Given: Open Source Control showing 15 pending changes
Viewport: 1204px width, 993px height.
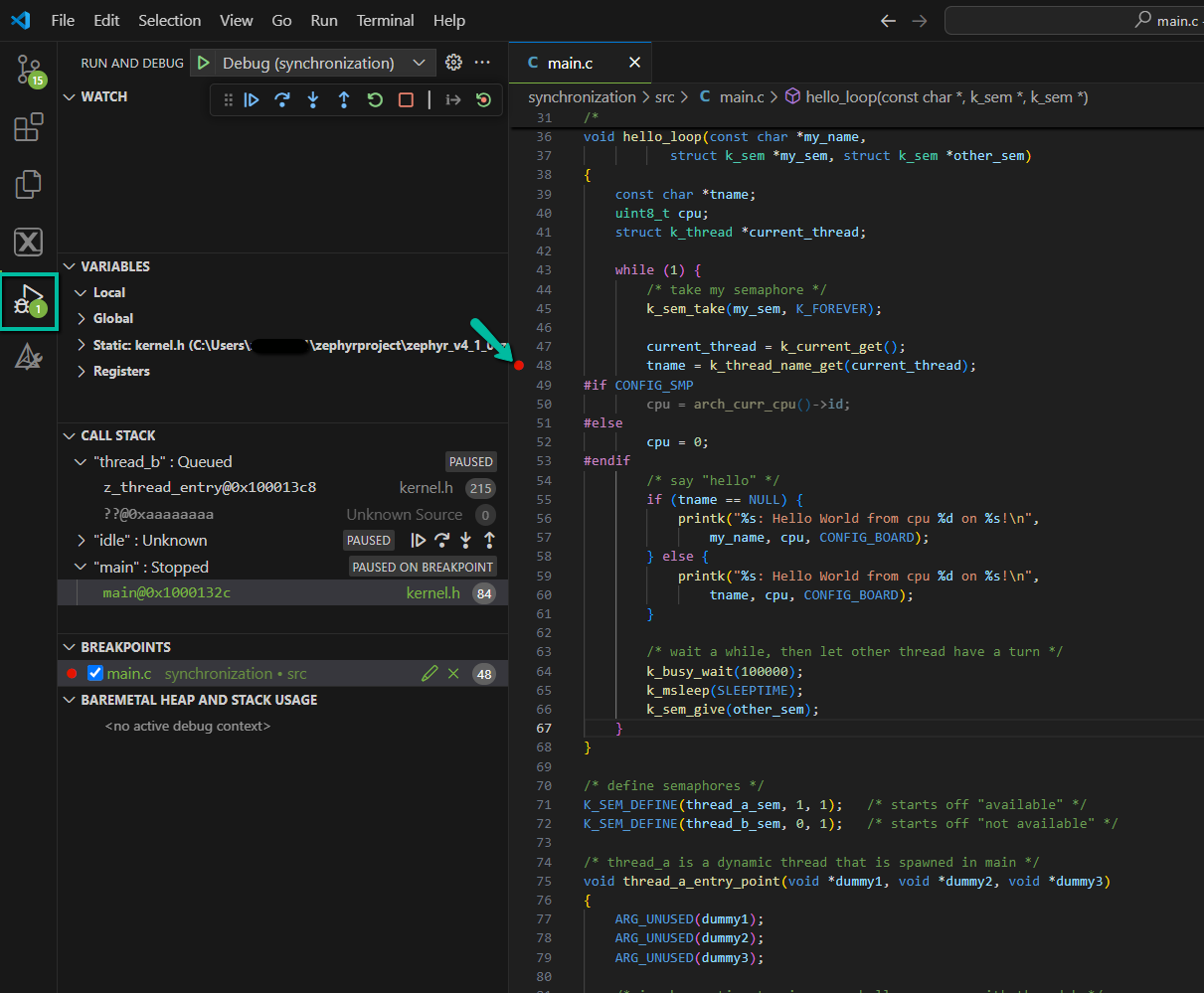Looking at the screenshot, I should pos(28,70).
